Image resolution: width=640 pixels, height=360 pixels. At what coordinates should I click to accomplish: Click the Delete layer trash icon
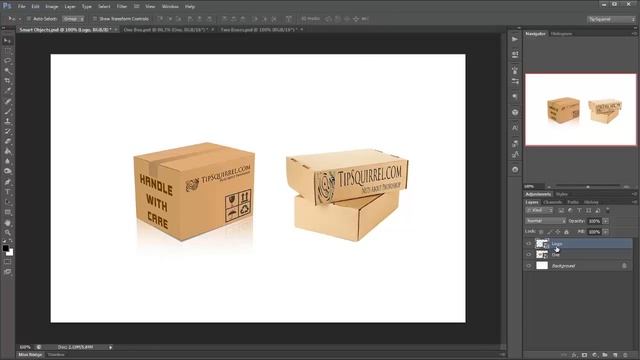click(x=625, y=355)
